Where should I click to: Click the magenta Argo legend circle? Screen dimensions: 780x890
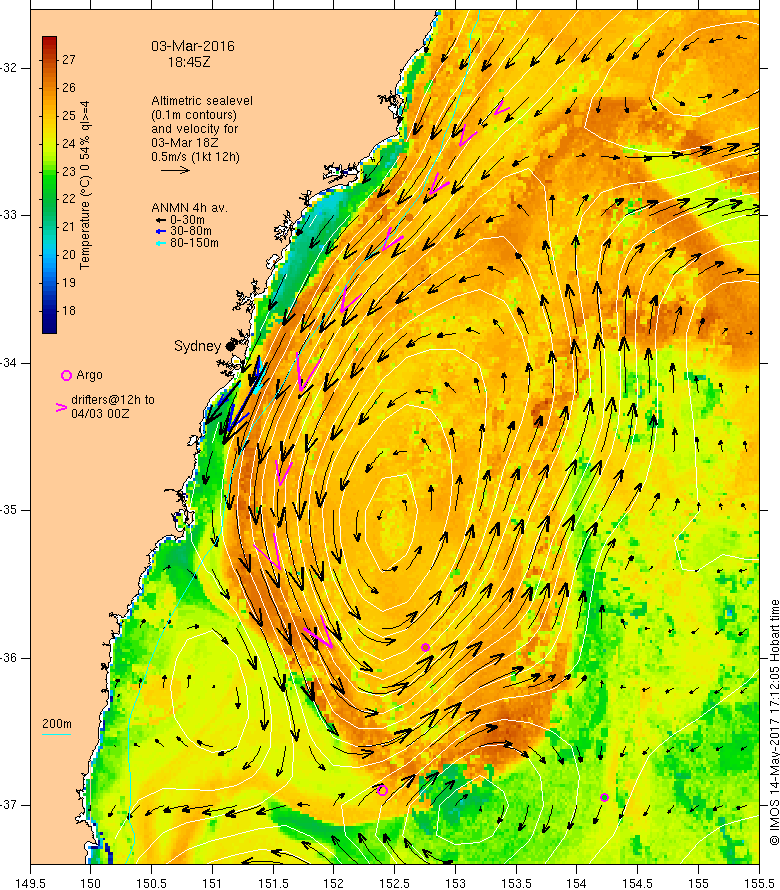pos(66,375)
